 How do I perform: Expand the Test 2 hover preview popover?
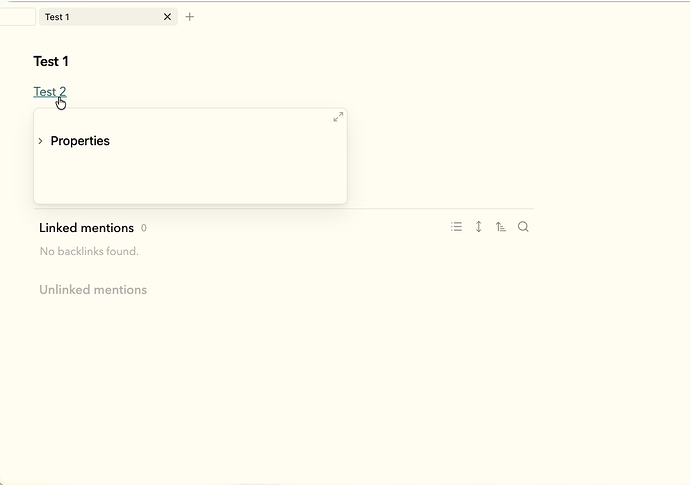pos(338,117)
